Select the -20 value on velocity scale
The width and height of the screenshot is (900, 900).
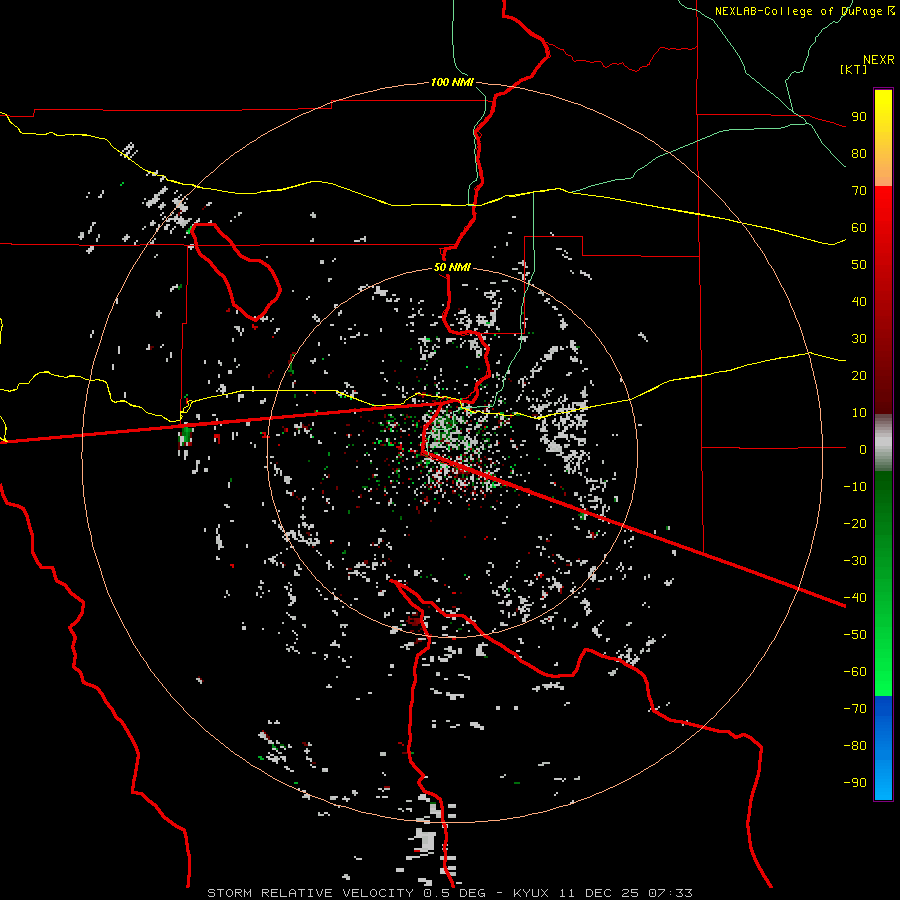click(855, 523)
